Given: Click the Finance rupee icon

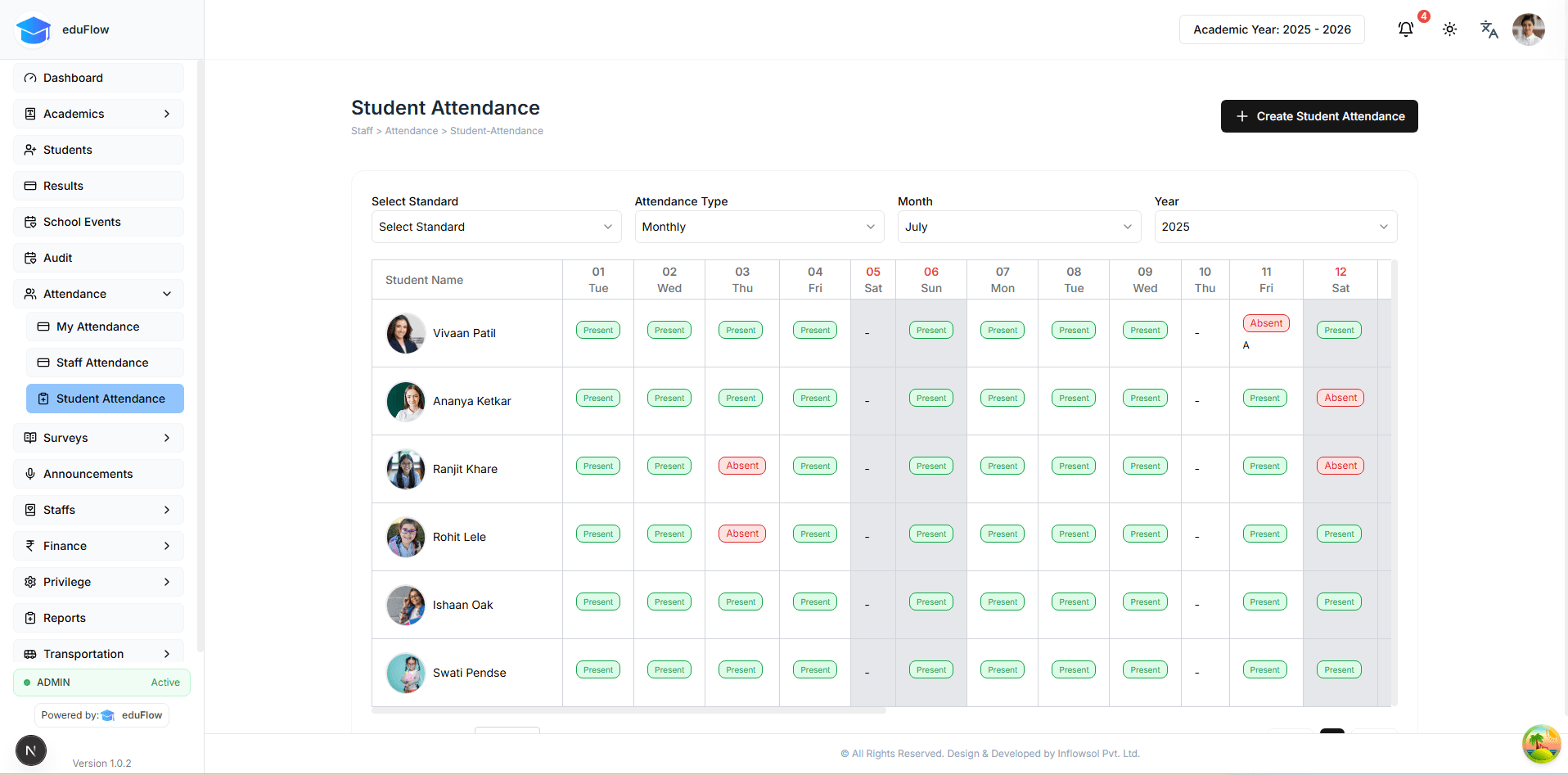Looking at the screenshot, I should tap(30, 546).
